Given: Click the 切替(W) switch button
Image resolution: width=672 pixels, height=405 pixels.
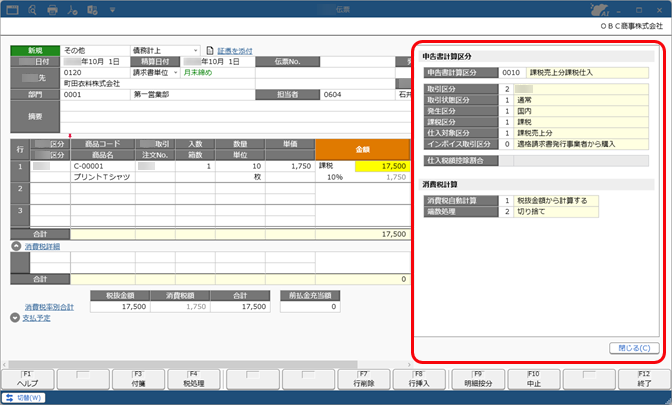Looking at the screenshot, I should pyautogui.click(x=24, y=398).
